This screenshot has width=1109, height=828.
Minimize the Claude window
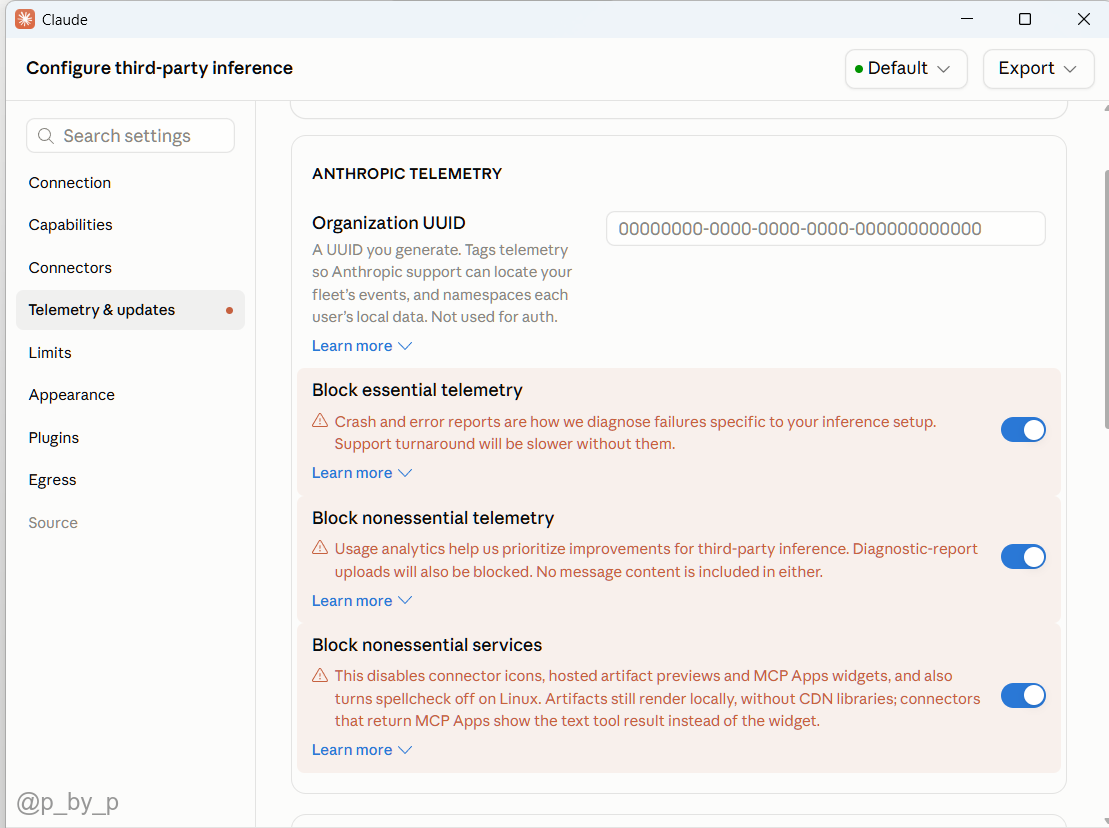(x=967, y=19)
